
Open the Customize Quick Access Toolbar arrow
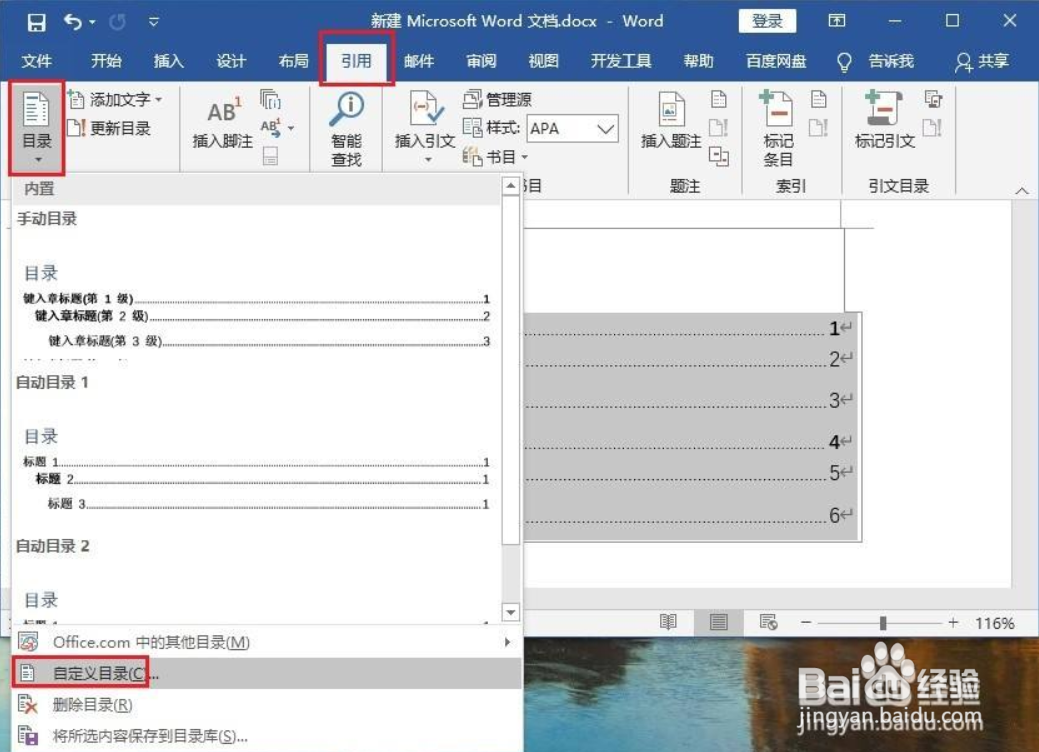tap(154, 23)
